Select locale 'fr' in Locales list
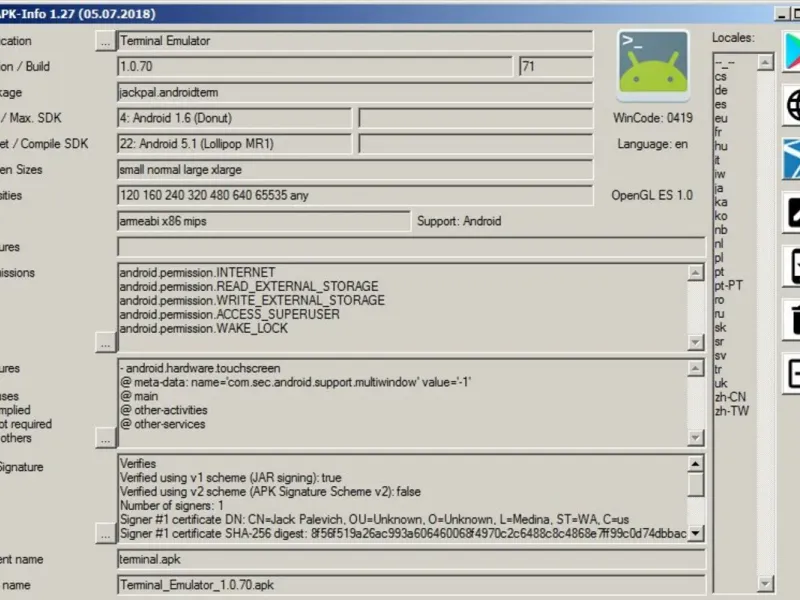Screen dimensions: 800x600 [718, 132]
